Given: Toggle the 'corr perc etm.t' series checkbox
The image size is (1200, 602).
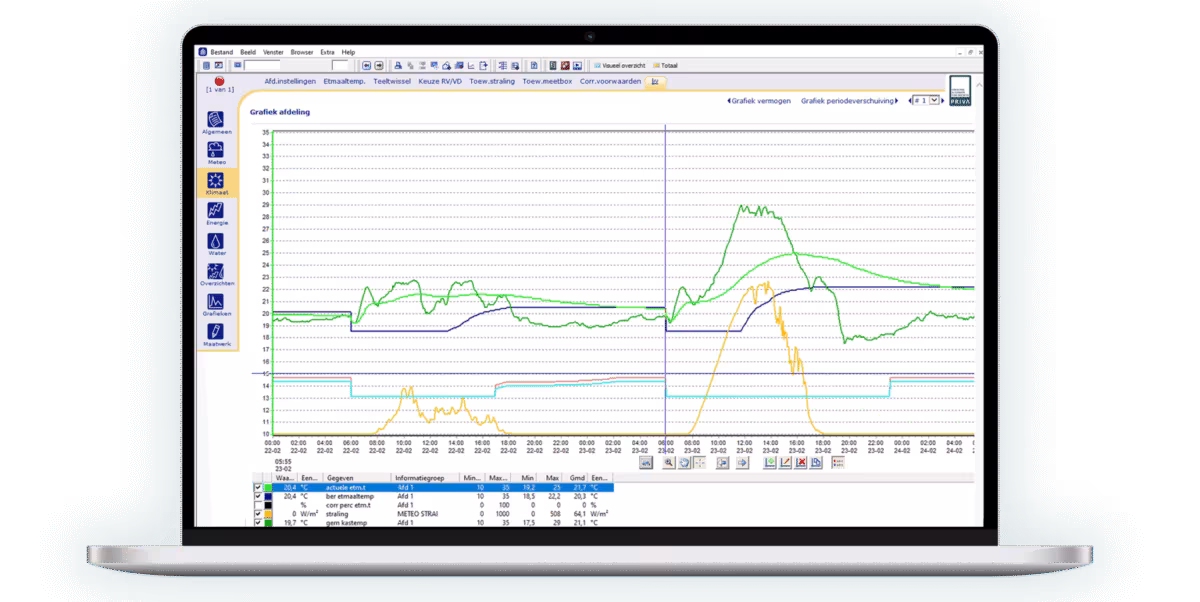Looking at the screenshot, I should (x=258, y=504).
